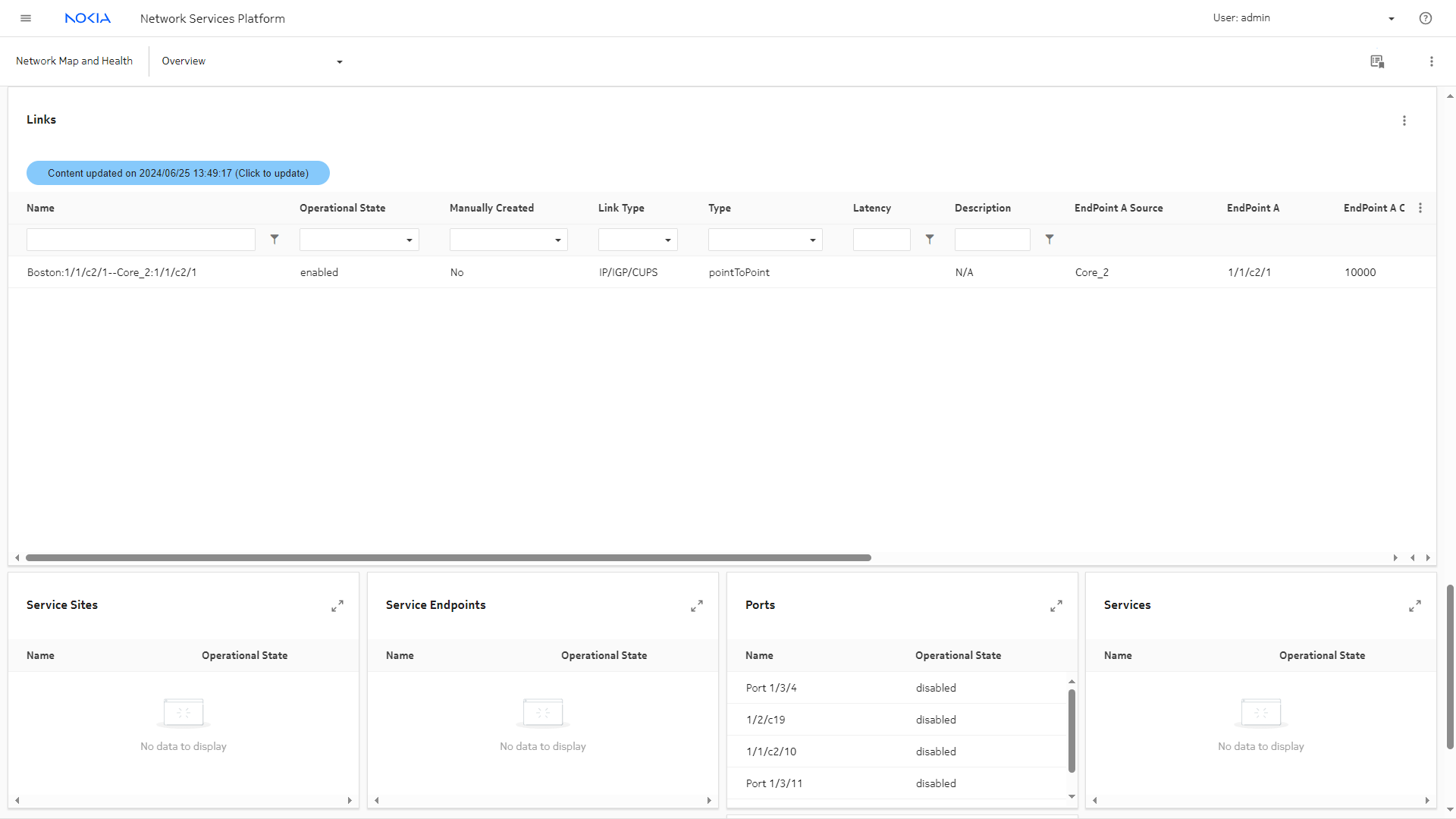Screen dimensions: 1456x819
Task: Expand the Service Sites panel
Action: pyautogui.click(x=337, y=606)
